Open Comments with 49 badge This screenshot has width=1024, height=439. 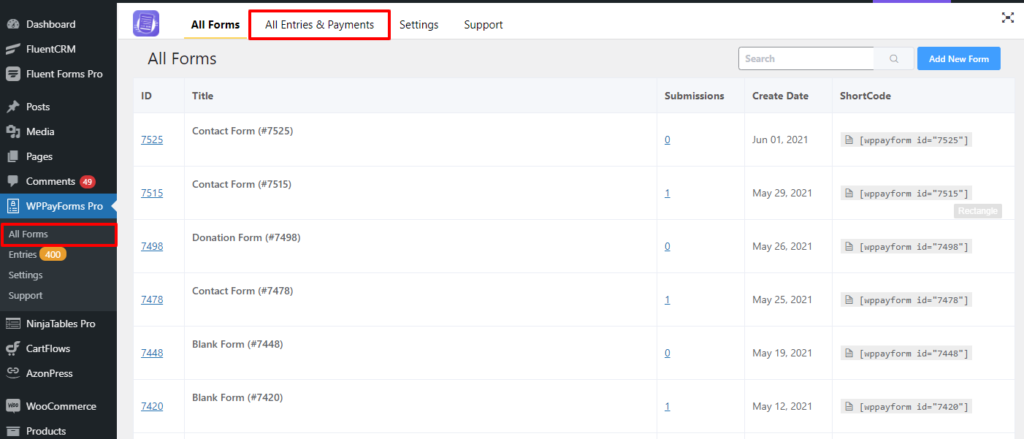coord(50,182)
